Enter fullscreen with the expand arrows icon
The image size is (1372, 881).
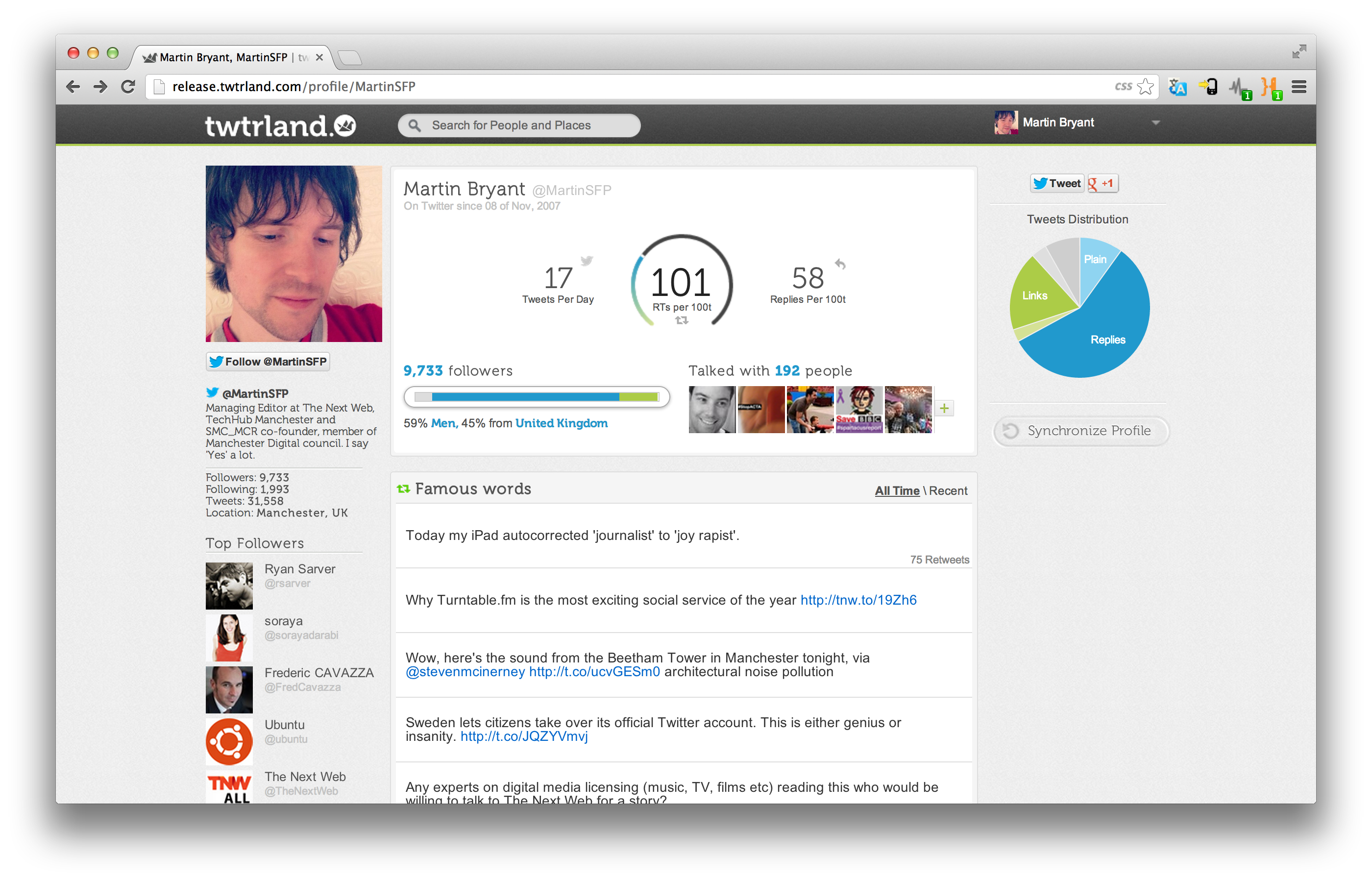(1299, 51)
